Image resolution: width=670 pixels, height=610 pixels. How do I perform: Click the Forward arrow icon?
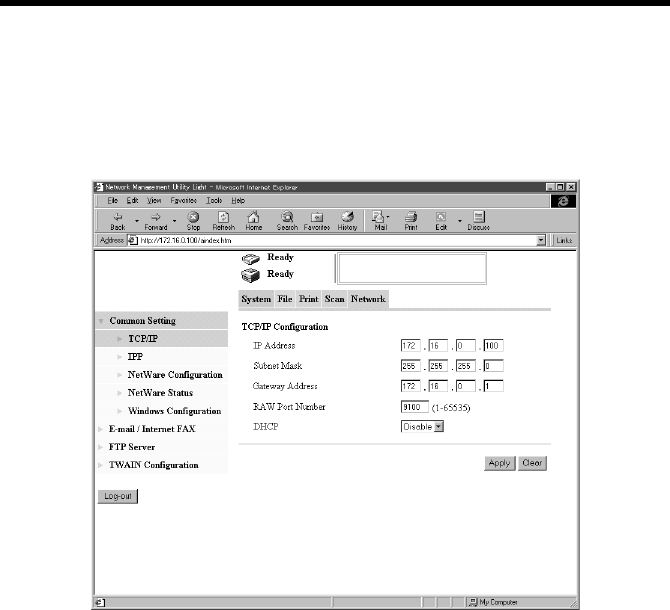(x=156, y=217)
